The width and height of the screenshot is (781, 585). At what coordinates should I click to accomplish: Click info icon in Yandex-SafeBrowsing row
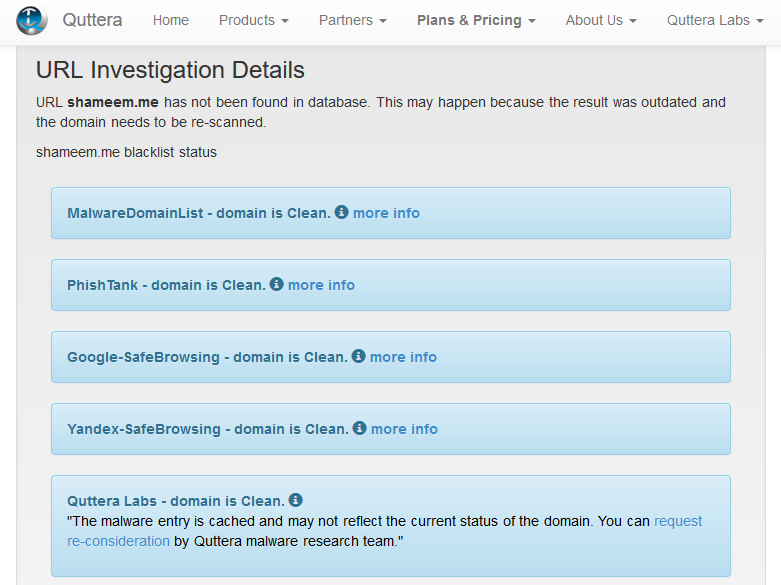359,428
